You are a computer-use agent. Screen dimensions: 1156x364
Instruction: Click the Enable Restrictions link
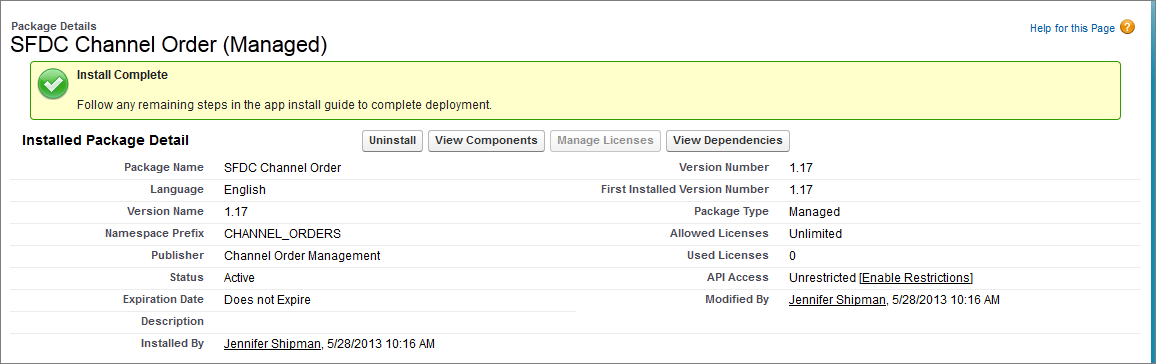click(x=916, y=278)
